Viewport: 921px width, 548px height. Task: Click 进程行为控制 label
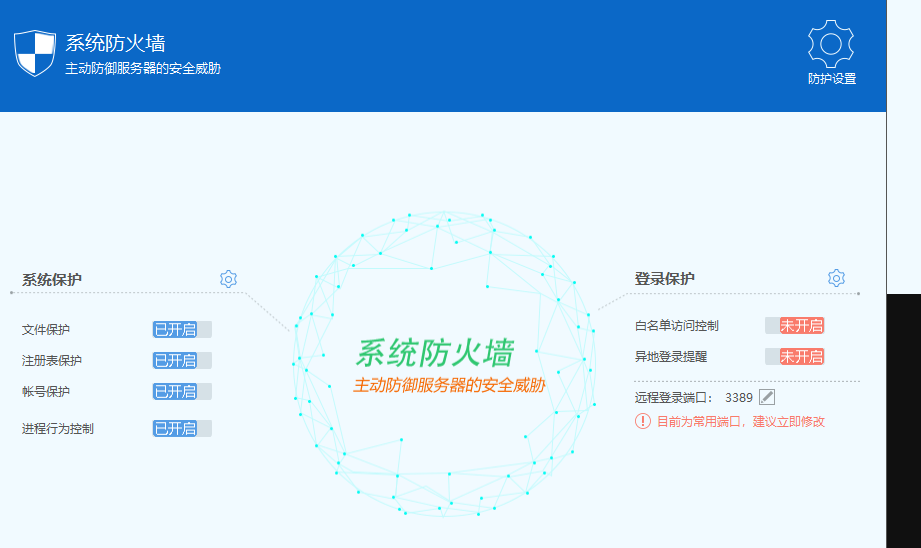[x=58, y=429]
